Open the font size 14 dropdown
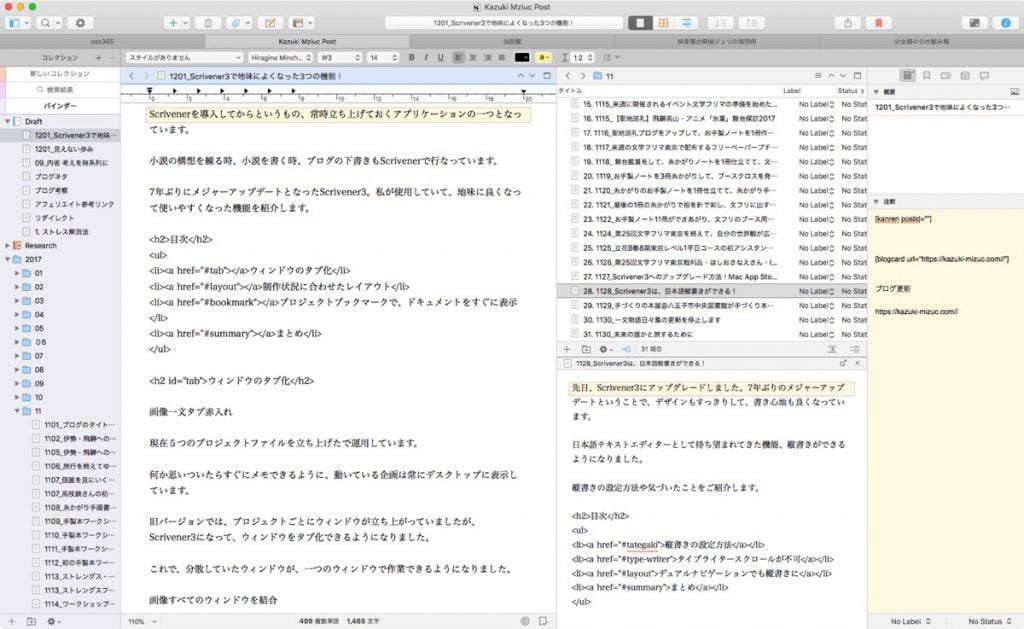1024x629 pixels. click(383, 57)
